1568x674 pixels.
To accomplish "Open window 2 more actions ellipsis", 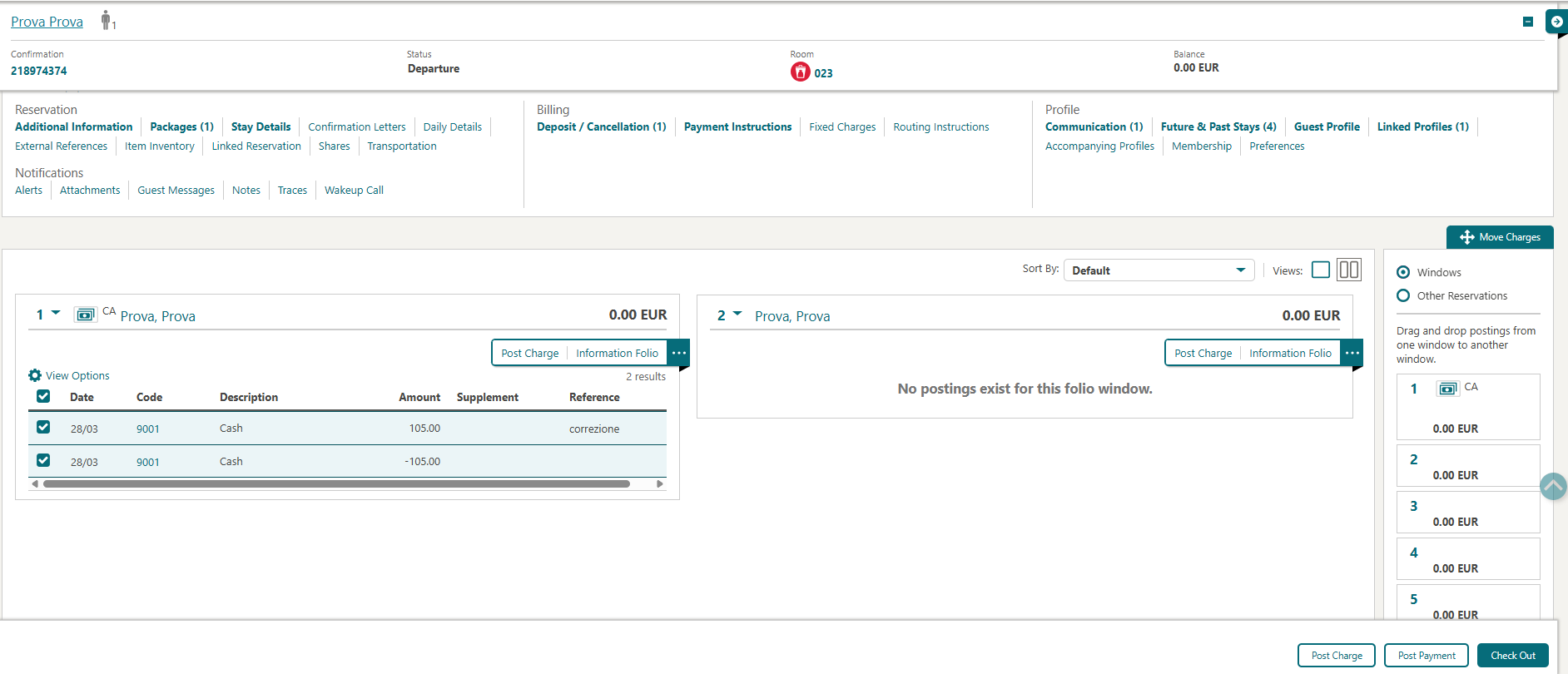I will pos(1352,353).
